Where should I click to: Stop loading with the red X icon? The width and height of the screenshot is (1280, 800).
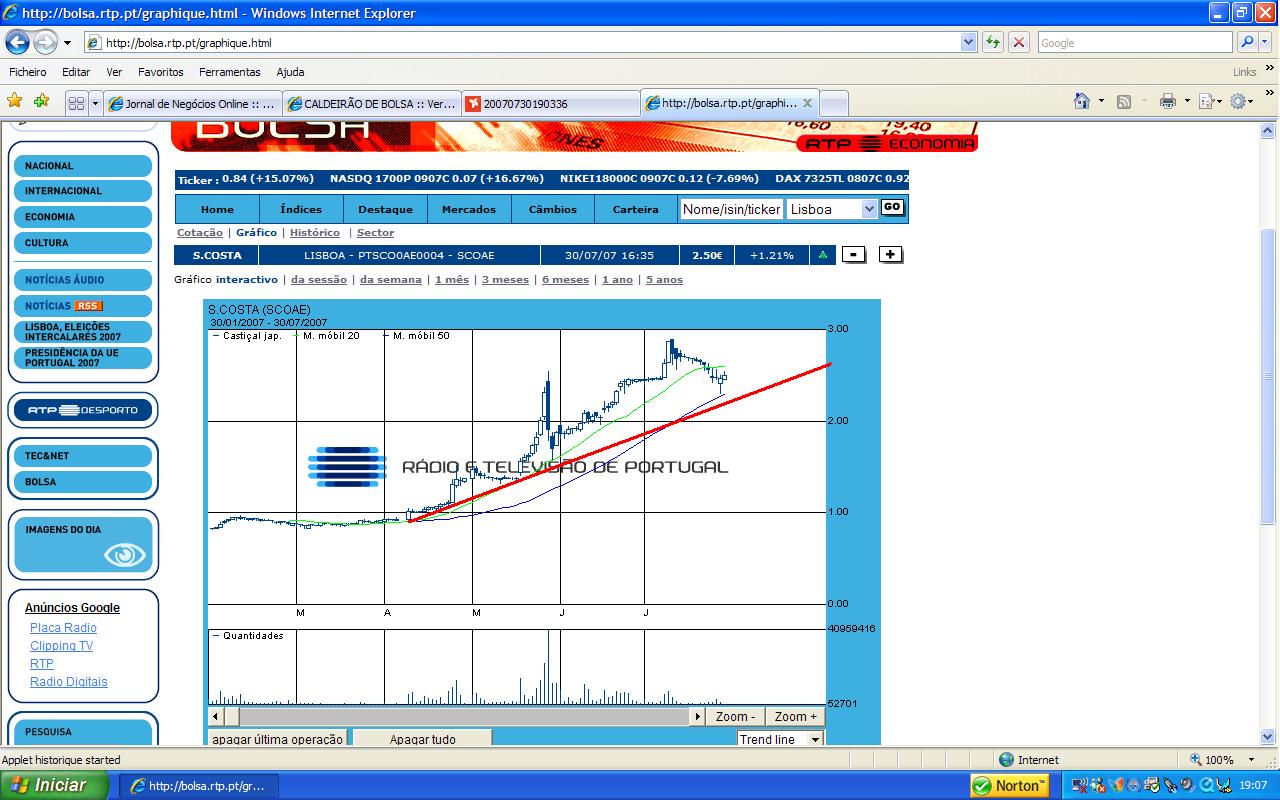(1019, 42)
